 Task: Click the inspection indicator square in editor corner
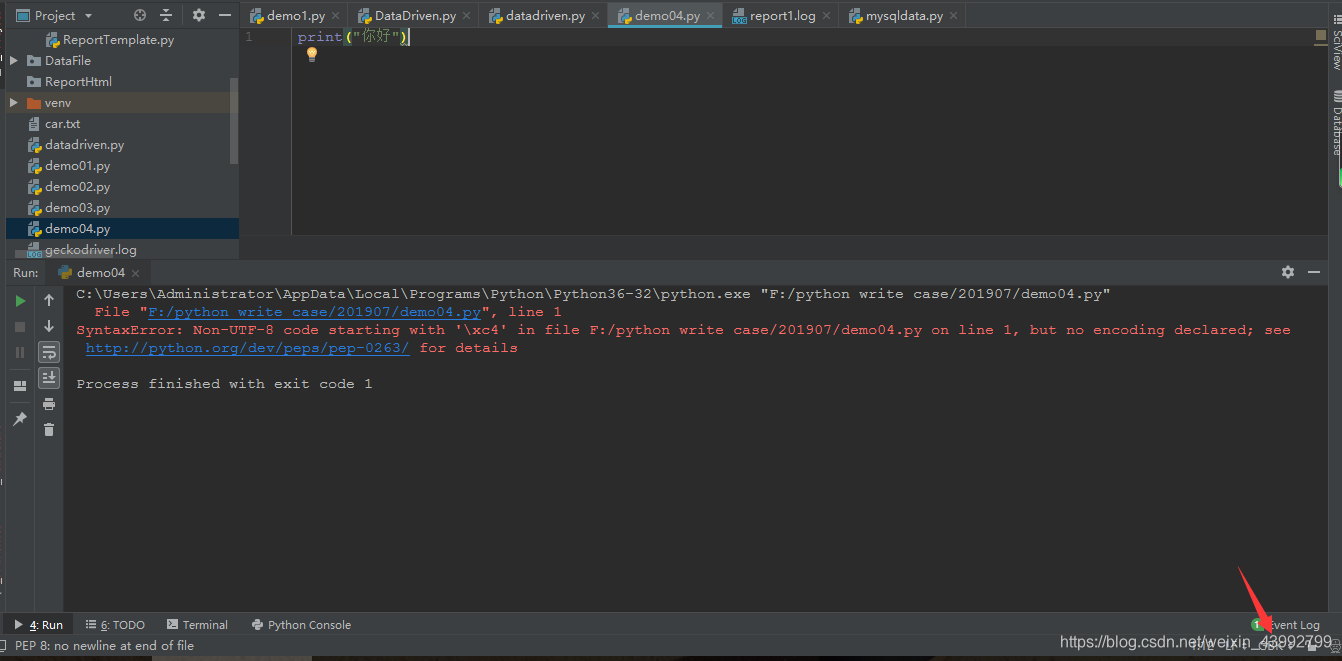click(x=1320, y=36)
